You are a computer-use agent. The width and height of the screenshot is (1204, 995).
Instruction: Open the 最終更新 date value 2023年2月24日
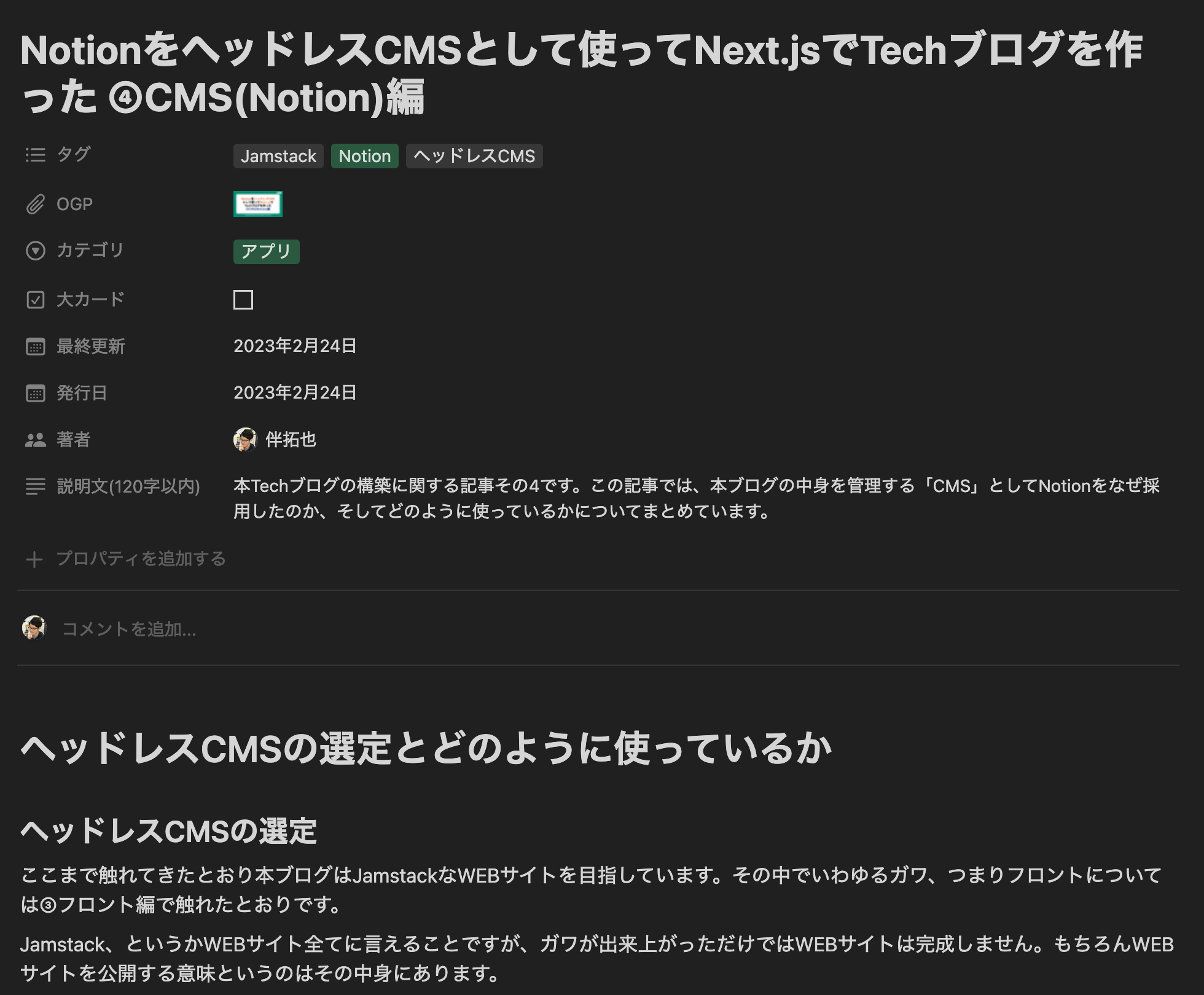pos(295,346)
